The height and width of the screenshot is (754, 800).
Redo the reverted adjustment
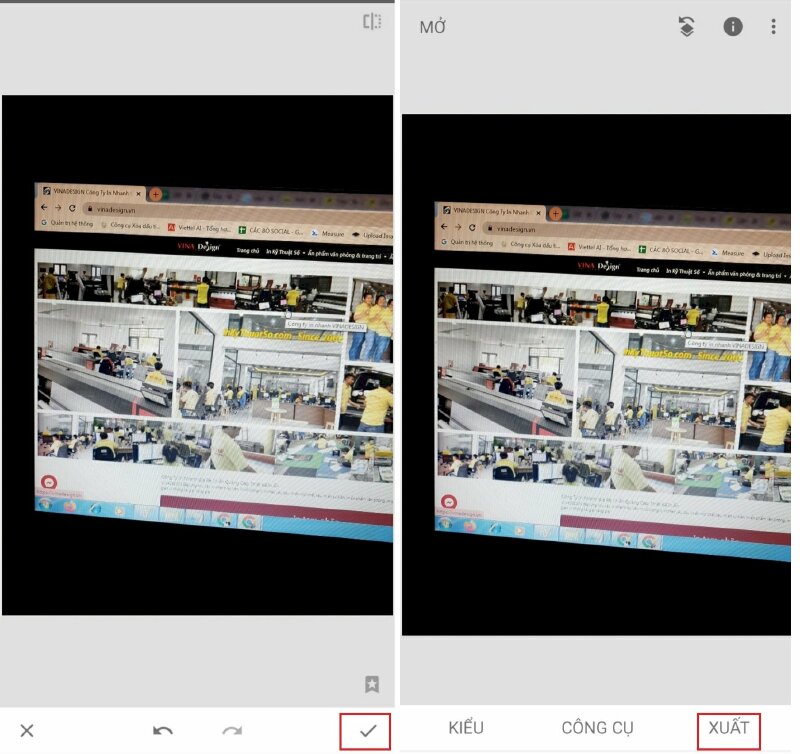pyautogui.click(x=232, y=731)
